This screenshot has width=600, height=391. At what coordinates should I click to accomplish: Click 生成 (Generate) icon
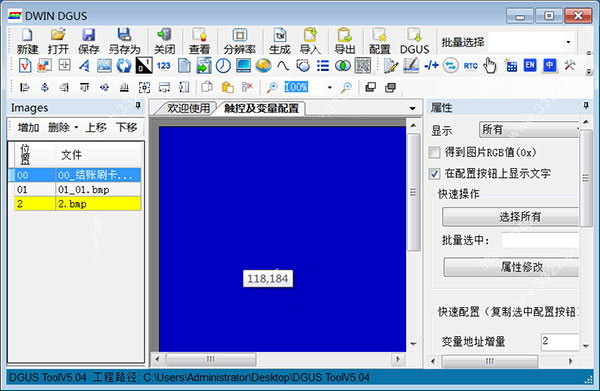(280, 41)
